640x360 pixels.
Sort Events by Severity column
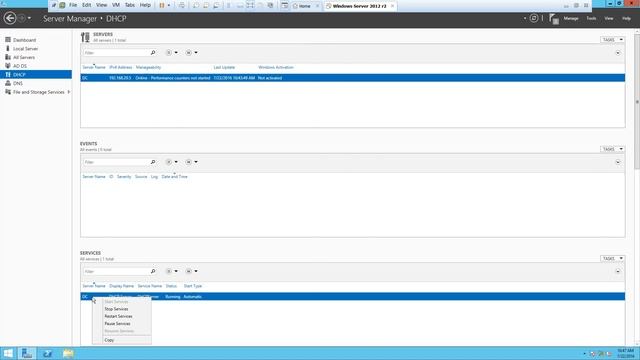coord(124,177)
